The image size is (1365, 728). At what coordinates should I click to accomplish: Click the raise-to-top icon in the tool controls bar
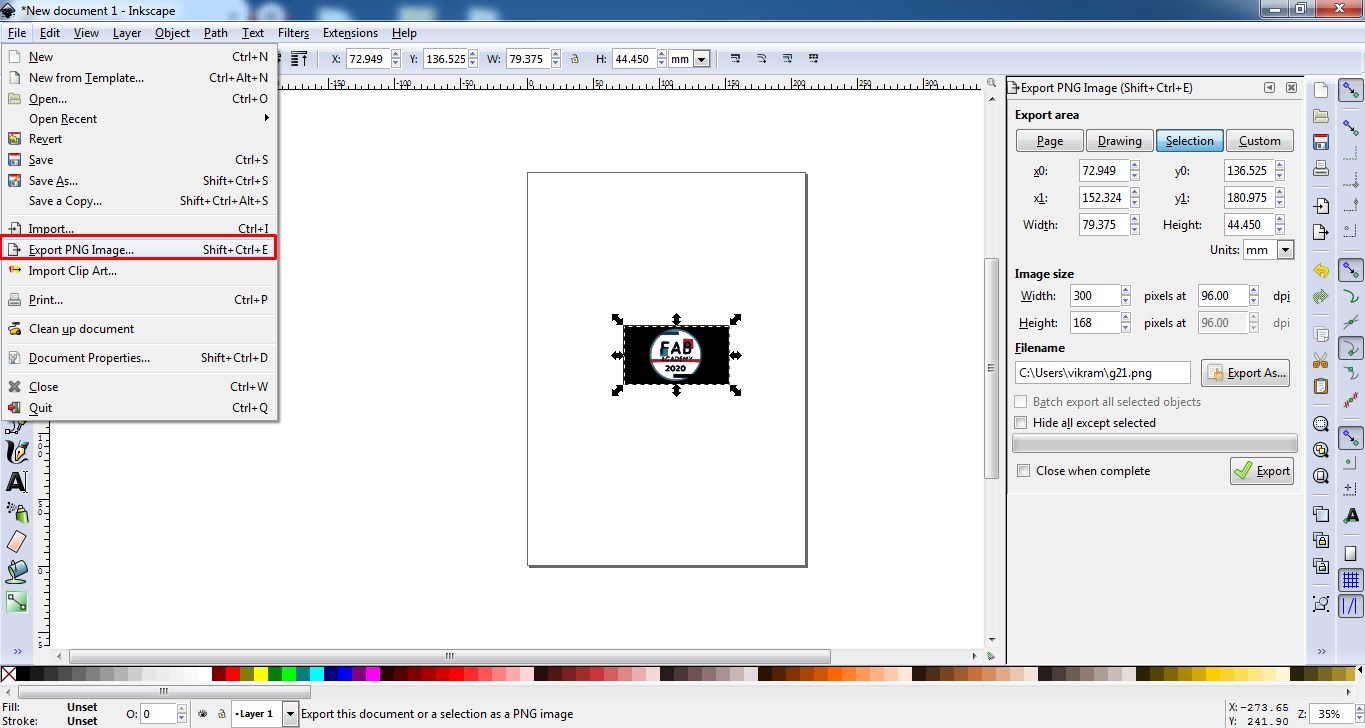point(299,59)
